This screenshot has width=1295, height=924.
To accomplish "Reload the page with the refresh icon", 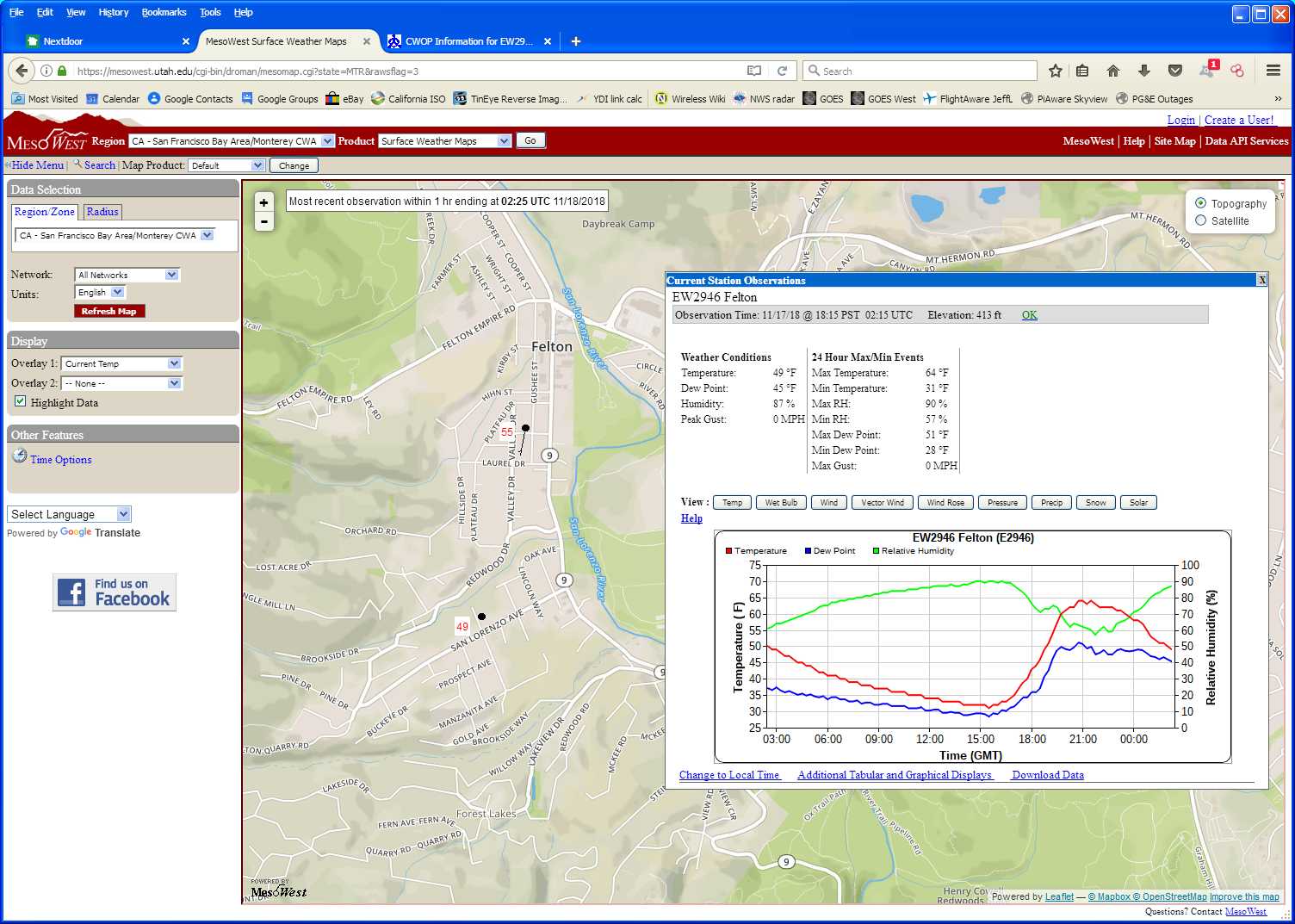I will [x=782, y=71].
